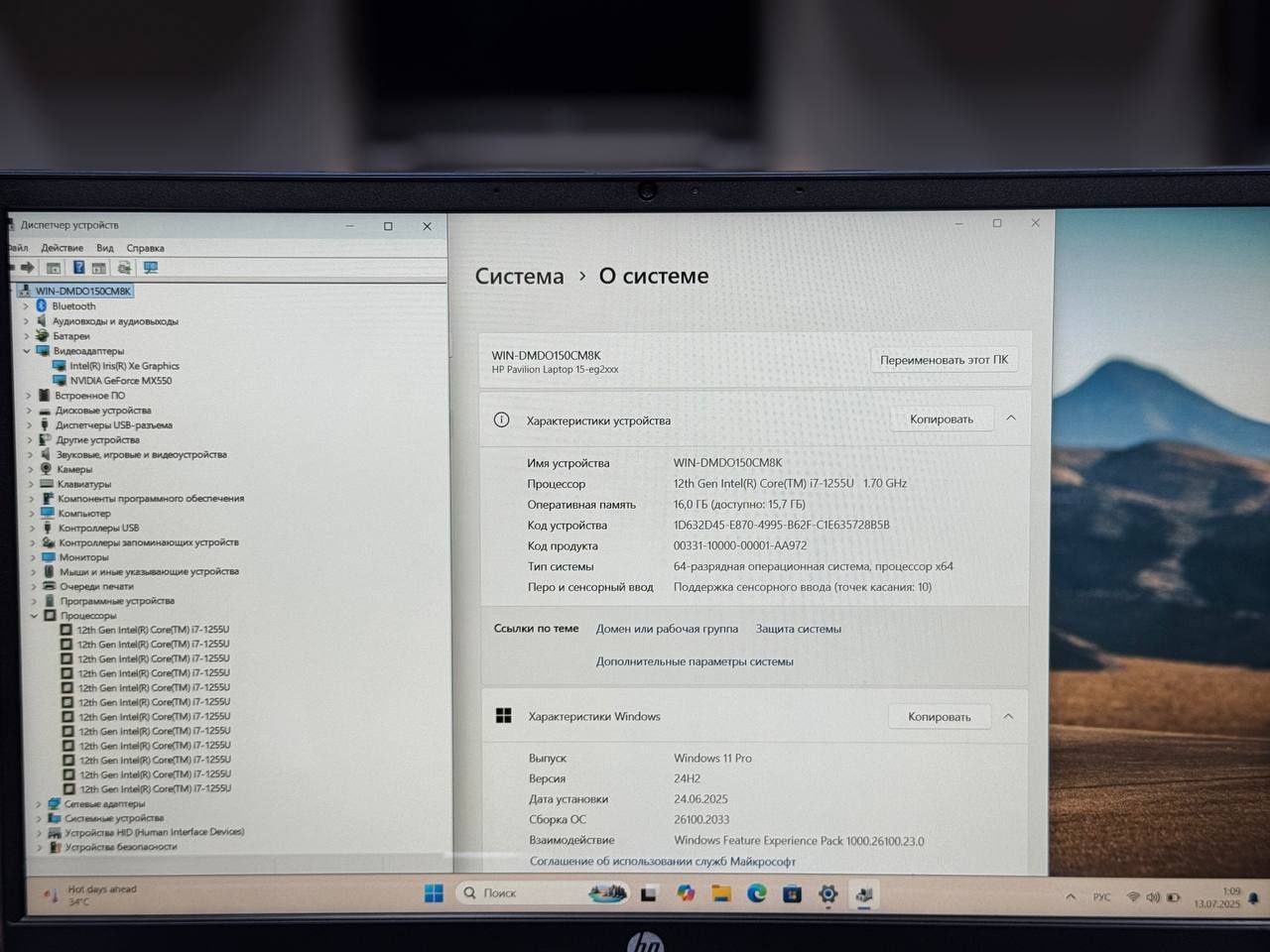
Task: Click the Properties panel icon after Help
Action: (x=99, y=268)
